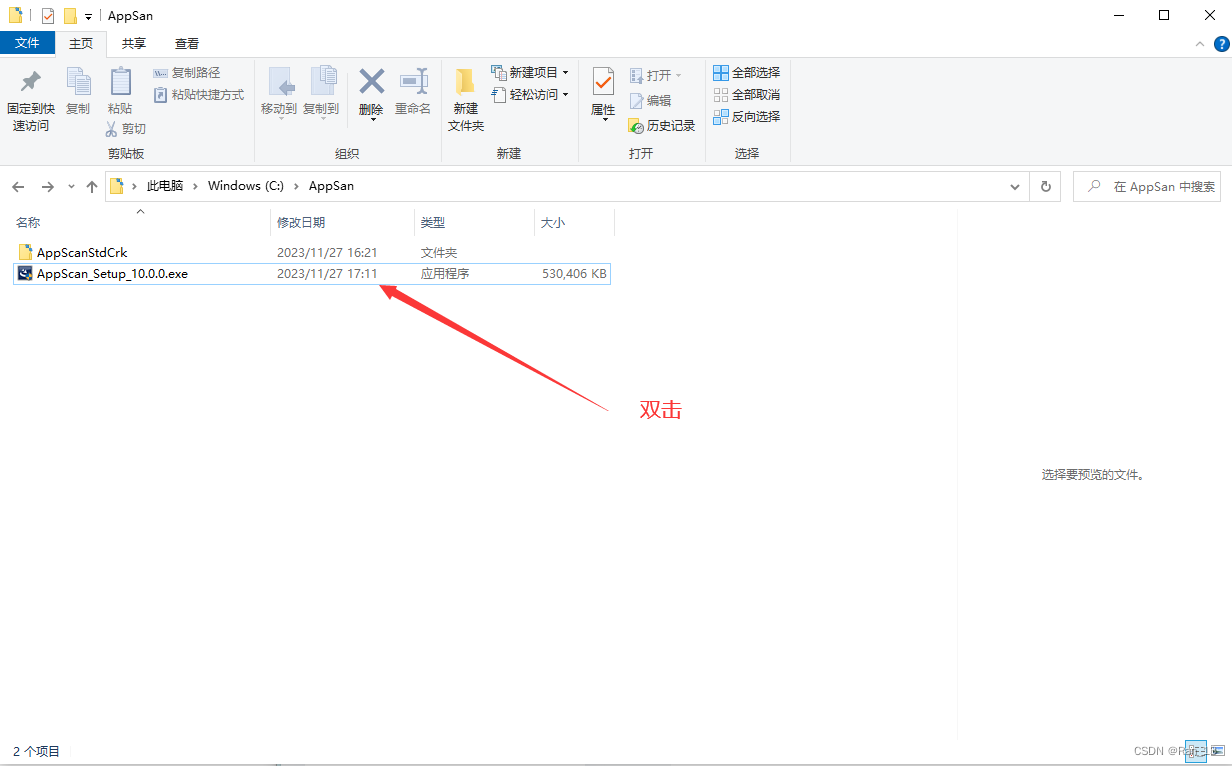The height and width of the screenshot is (766, 1232).
Task: Click the breadcrumb chevron after 此电脑
Action: (196, 186)
